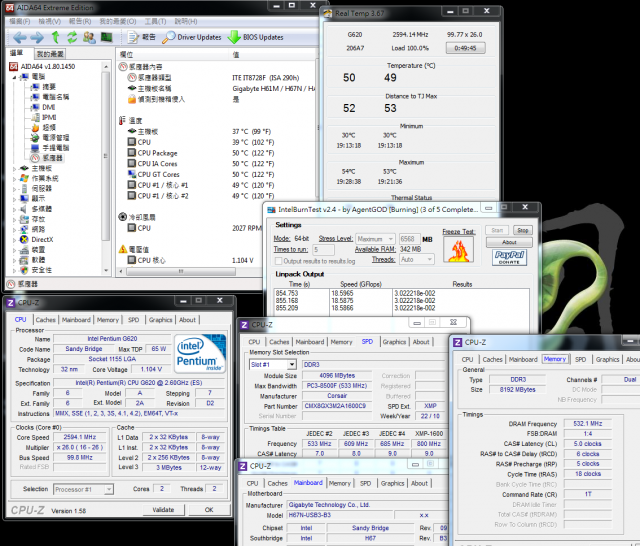The width and height of the screenshot is (640, 546).
Task: Click the stress memory size MB field
Action: [409, 239]
